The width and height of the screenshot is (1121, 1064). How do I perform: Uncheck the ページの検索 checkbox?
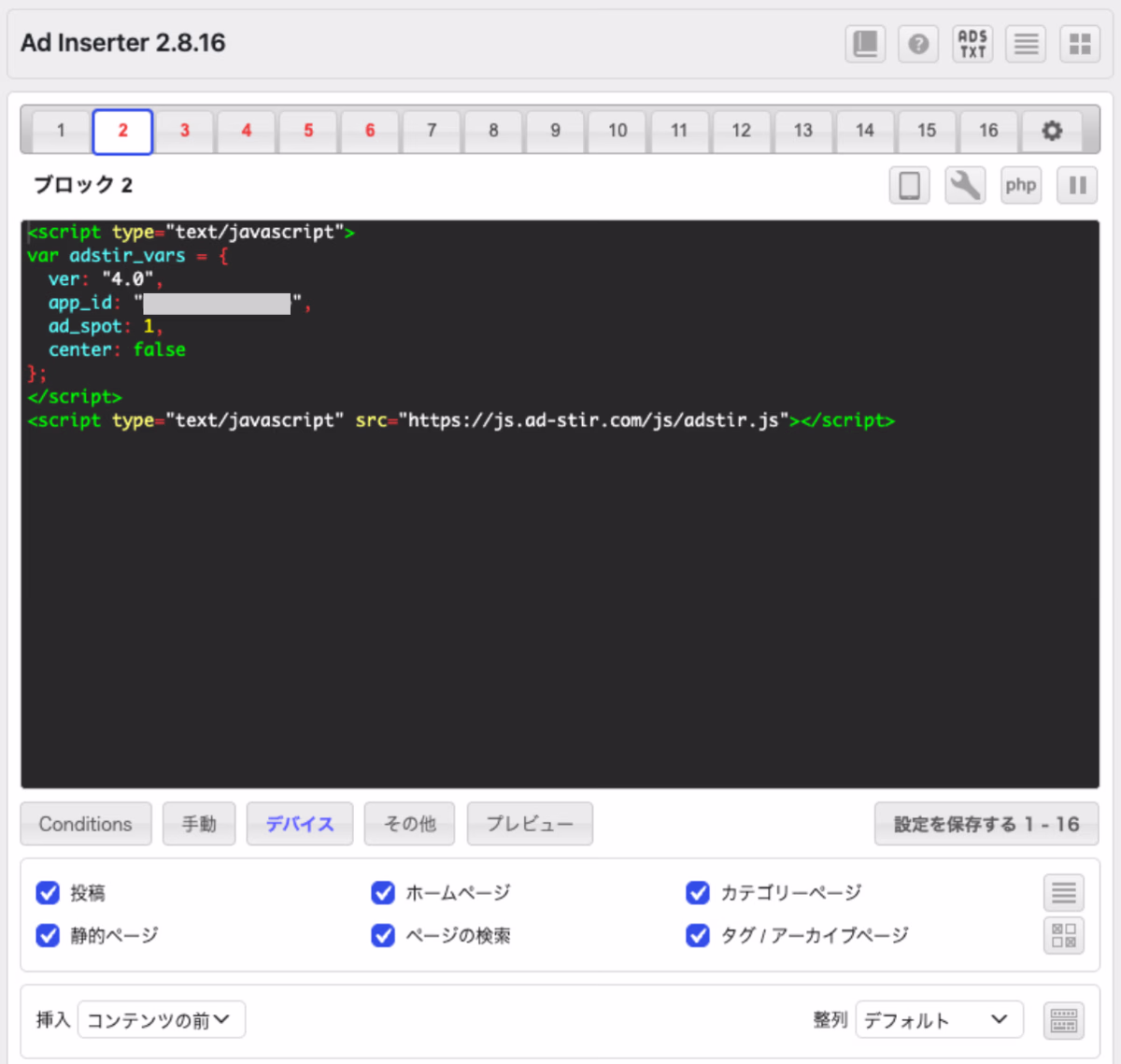pos(383,935)
